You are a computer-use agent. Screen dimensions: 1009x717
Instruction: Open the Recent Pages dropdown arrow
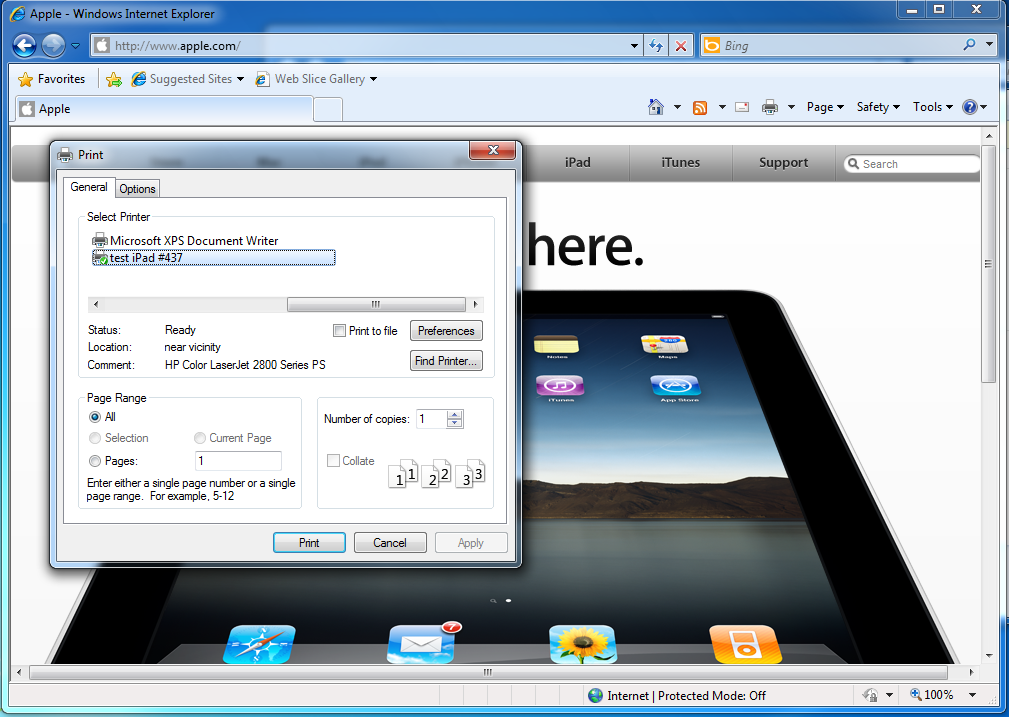pyautogui.click(x=75, y=46)
